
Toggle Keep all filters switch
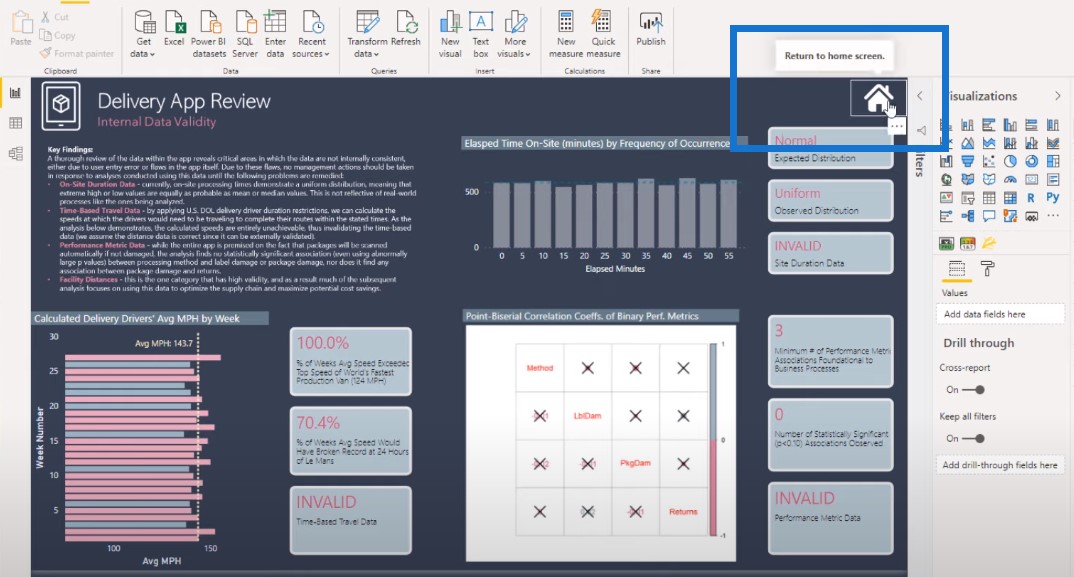click(973, 439)
